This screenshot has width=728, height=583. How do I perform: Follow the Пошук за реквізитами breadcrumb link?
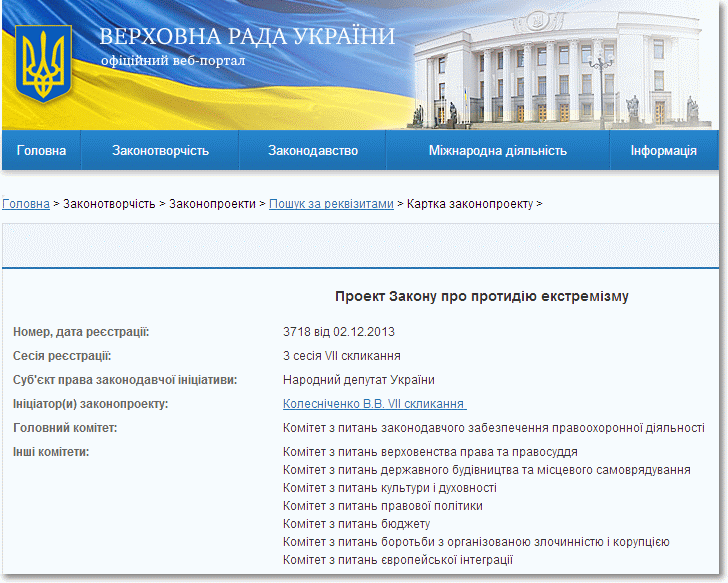331,204
